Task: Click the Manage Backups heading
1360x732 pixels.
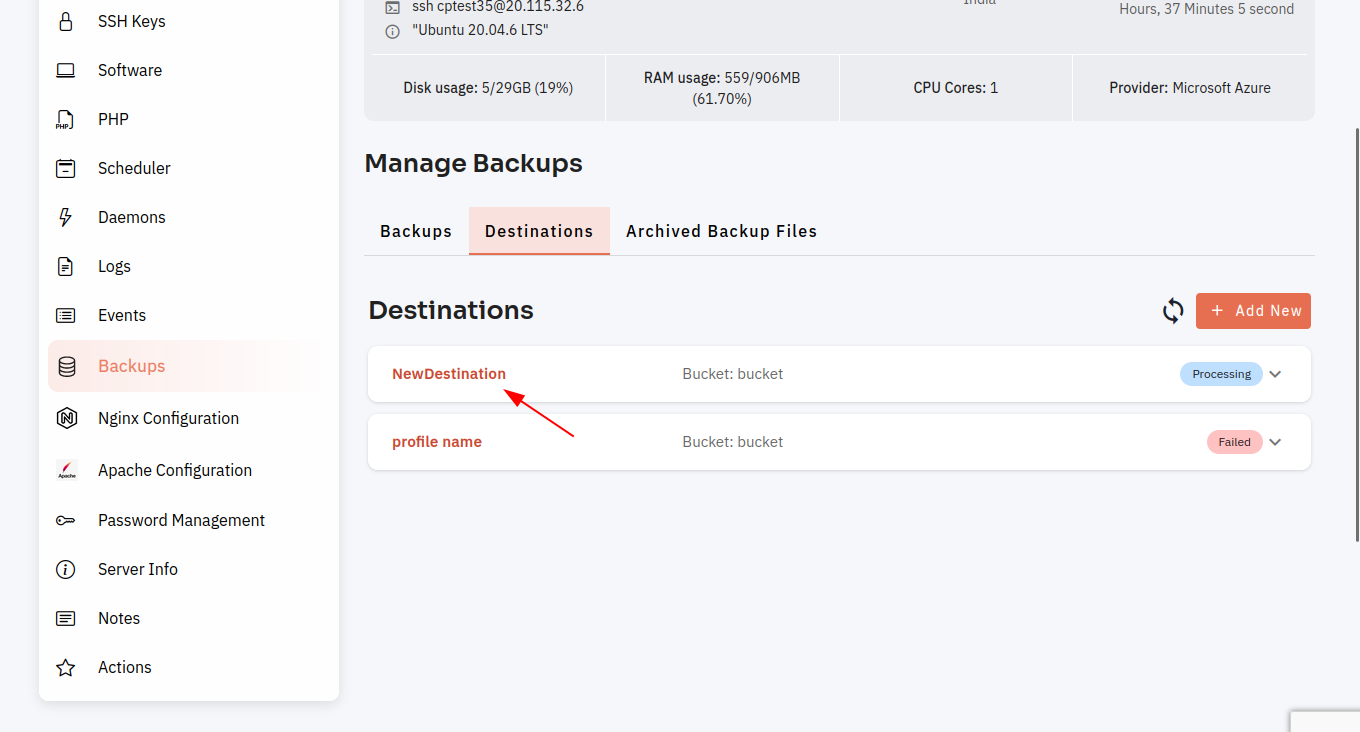Action: pos(473,163)
